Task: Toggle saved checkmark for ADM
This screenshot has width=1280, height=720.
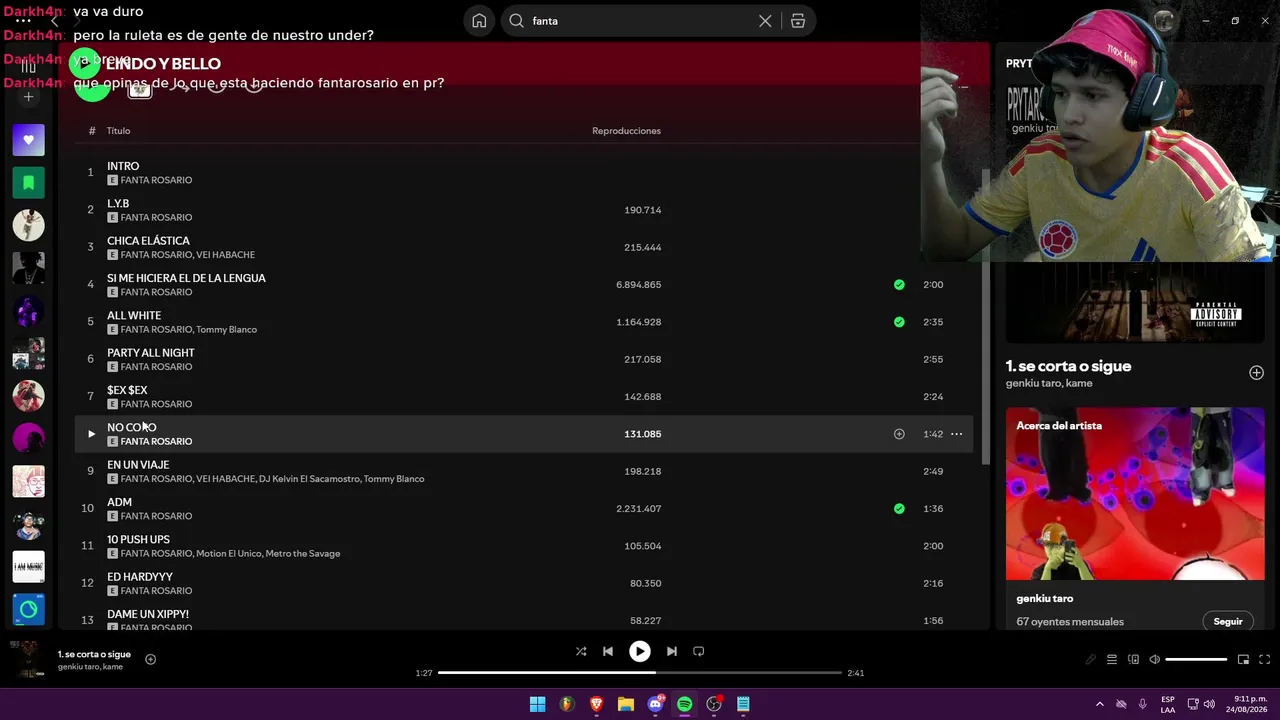Action: point(899,509)
